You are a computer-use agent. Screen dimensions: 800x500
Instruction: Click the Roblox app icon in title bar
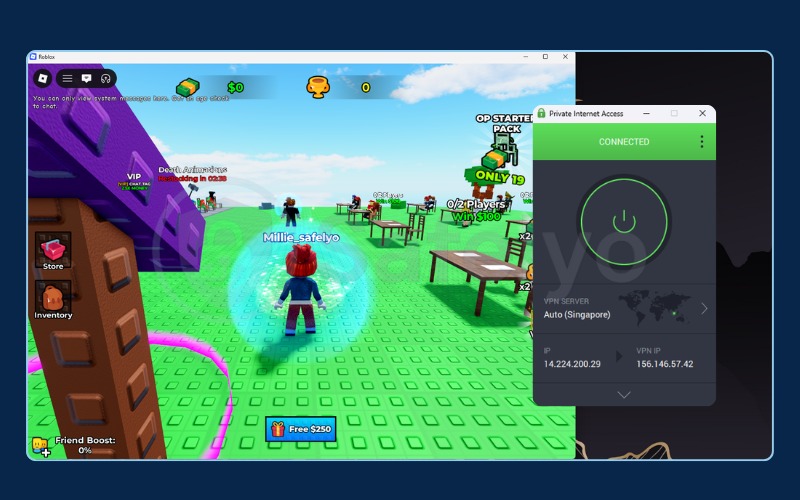coord(33,57)
